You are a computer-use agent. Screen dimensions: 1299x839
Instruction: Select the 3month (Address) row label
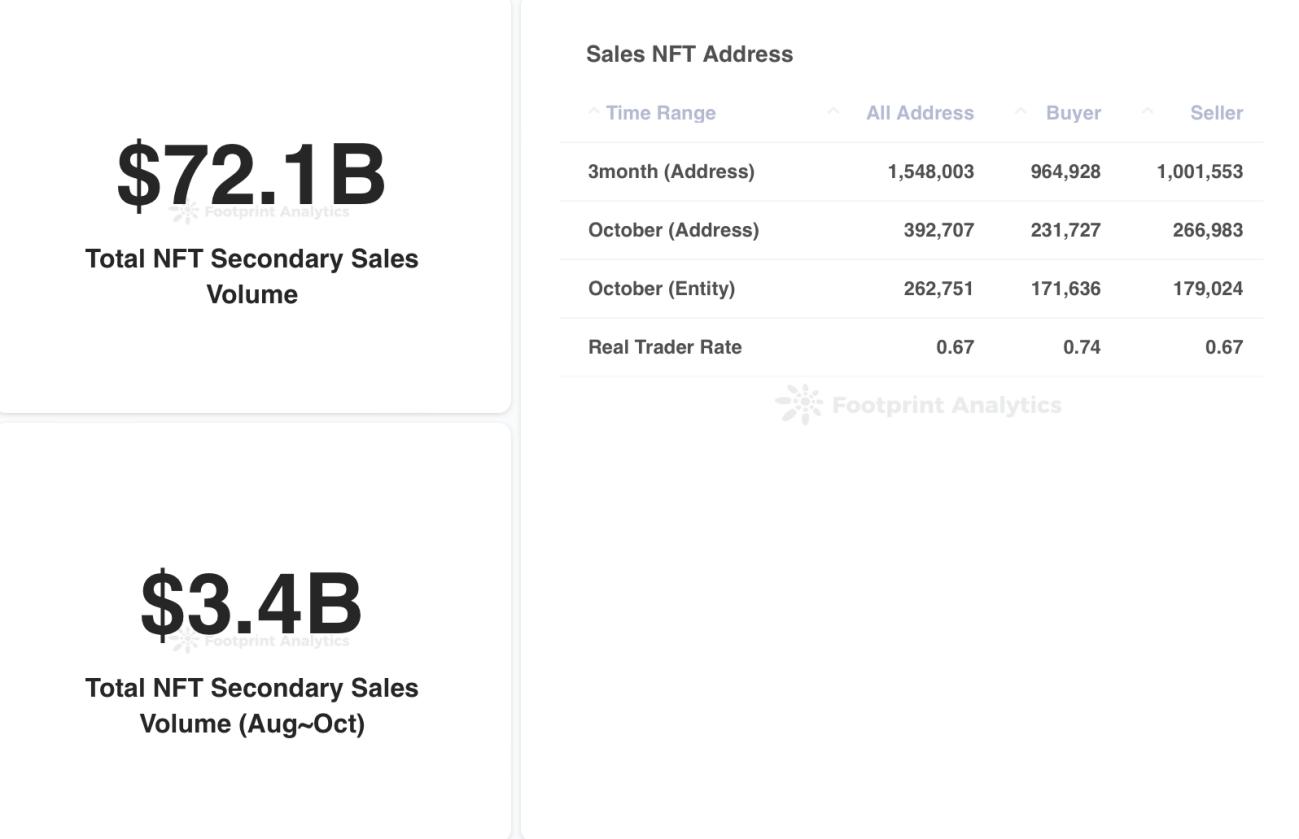click(671, 171)
